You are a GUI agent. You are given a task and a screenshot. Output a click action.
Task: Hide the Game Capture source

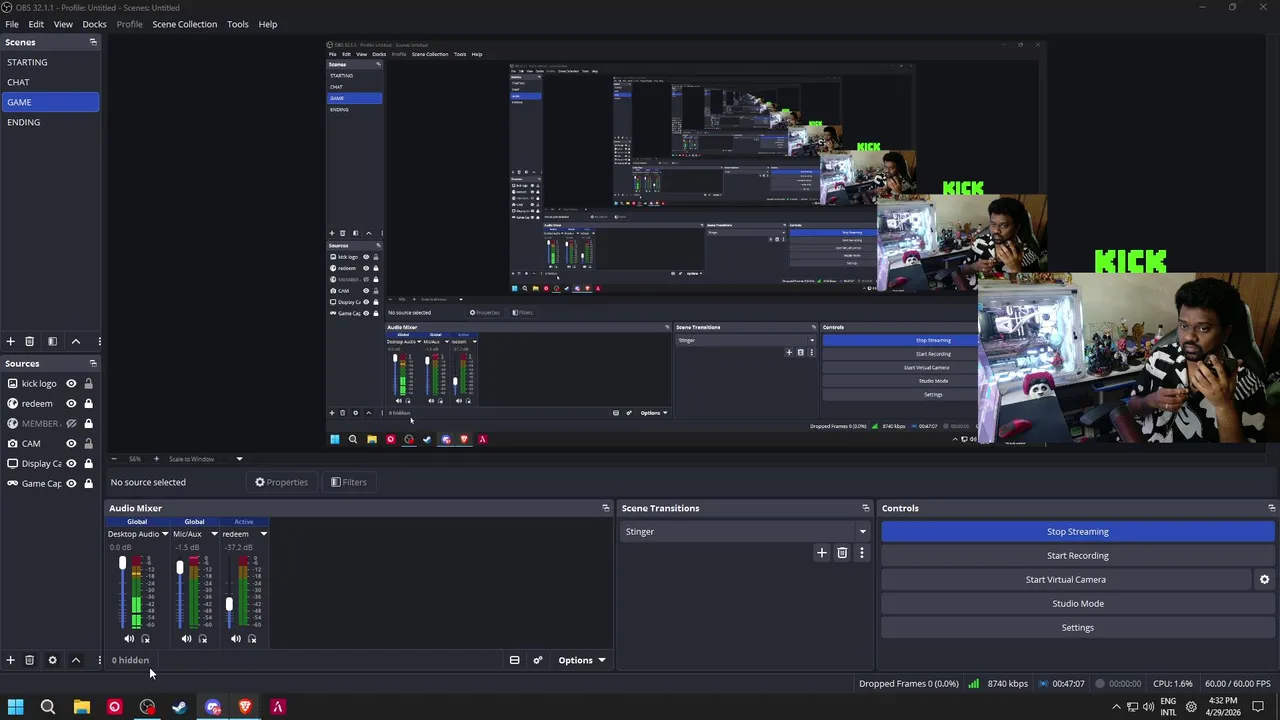(x=71, y=483)
